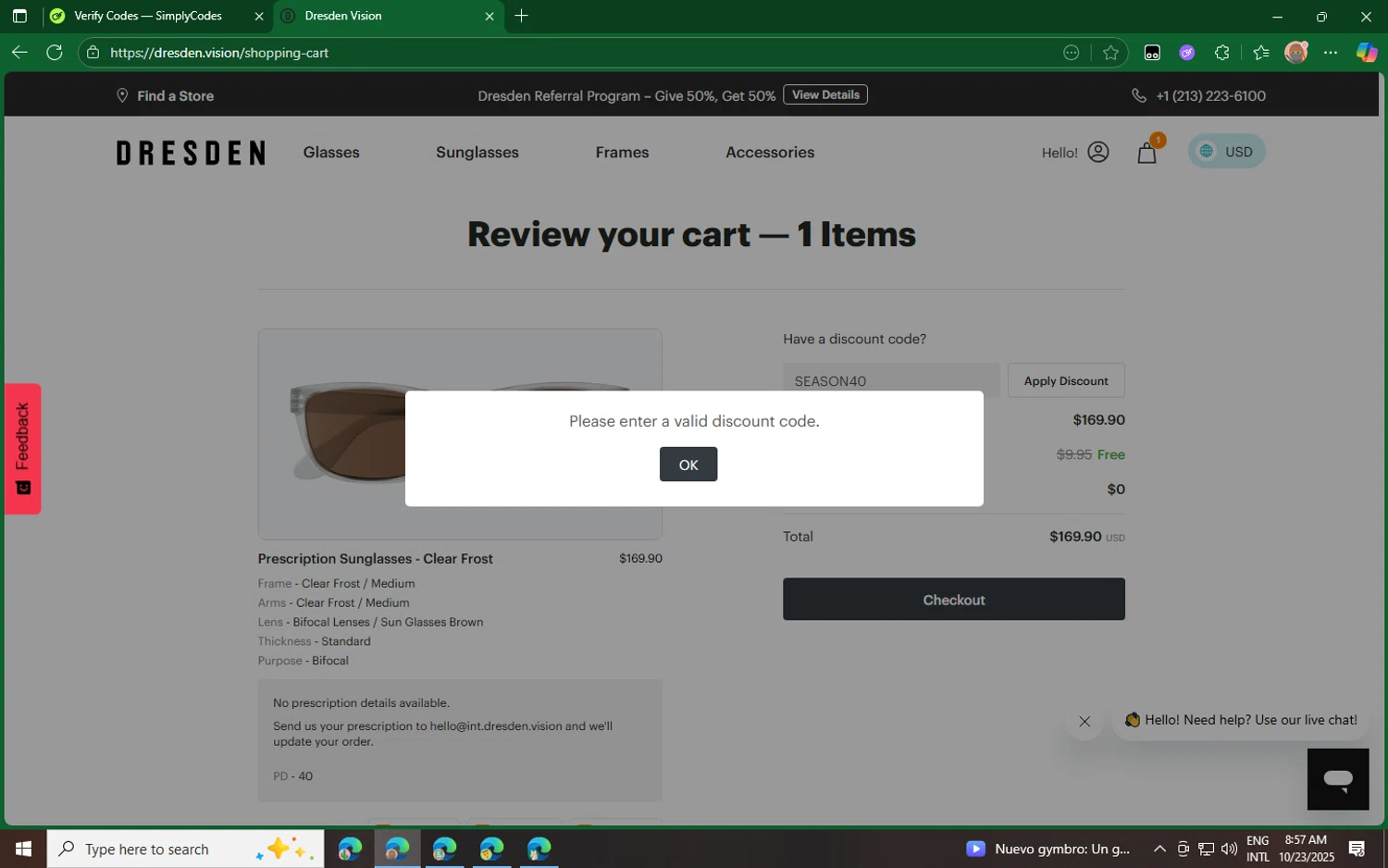Open the Glasses menu
1388x868 pixels.
(331, 152)
